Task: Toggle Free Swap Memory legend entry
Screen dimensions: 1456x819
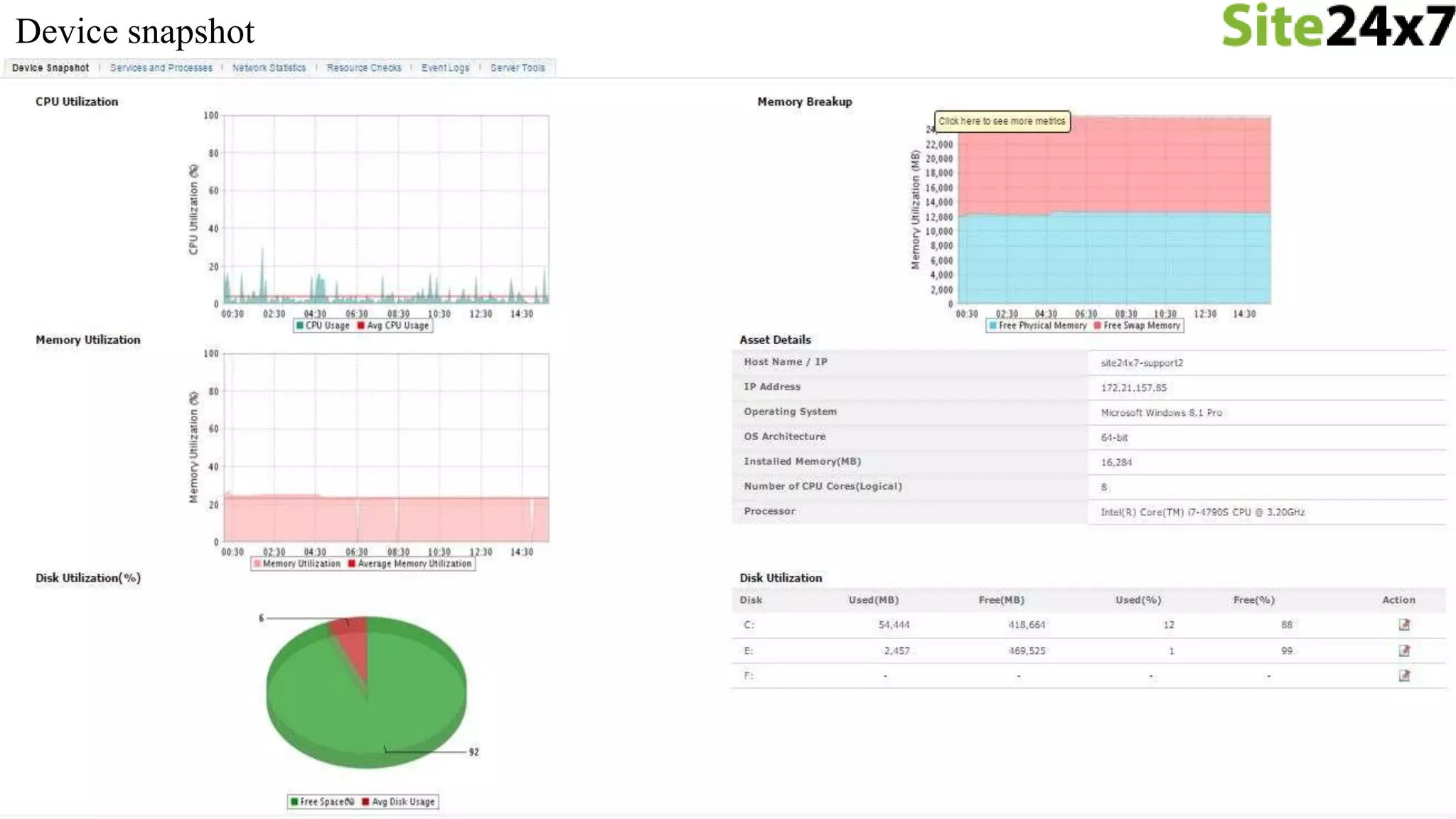Action: click(1141, 326)
